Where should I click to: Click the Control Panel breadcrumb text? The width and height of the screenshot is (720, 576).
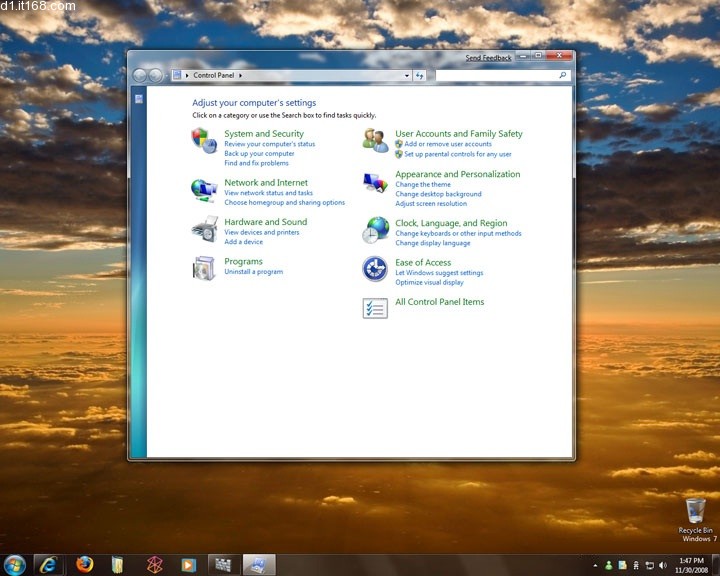214,75
